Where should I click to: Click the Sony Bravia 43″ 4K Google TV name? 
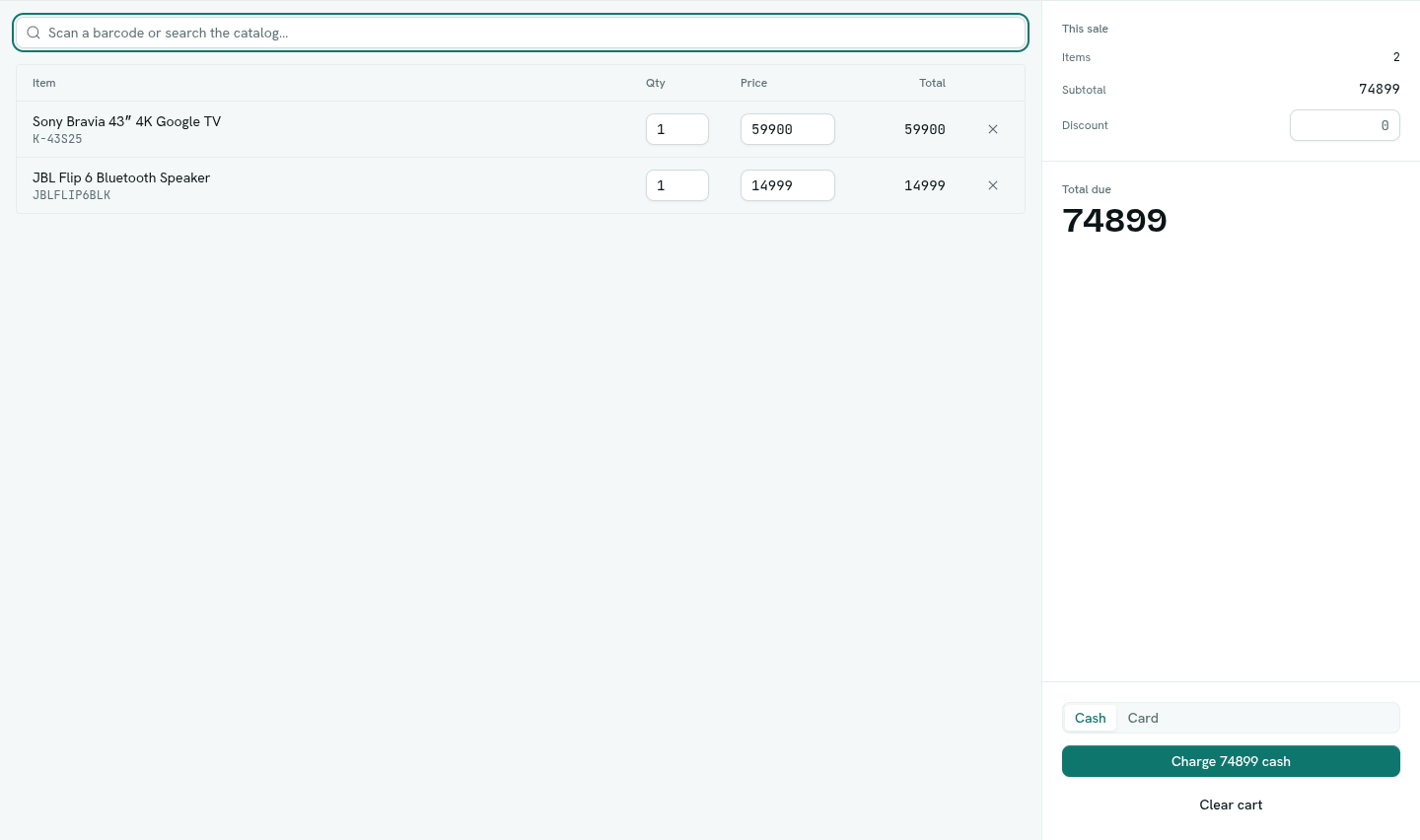pos(126,121)
